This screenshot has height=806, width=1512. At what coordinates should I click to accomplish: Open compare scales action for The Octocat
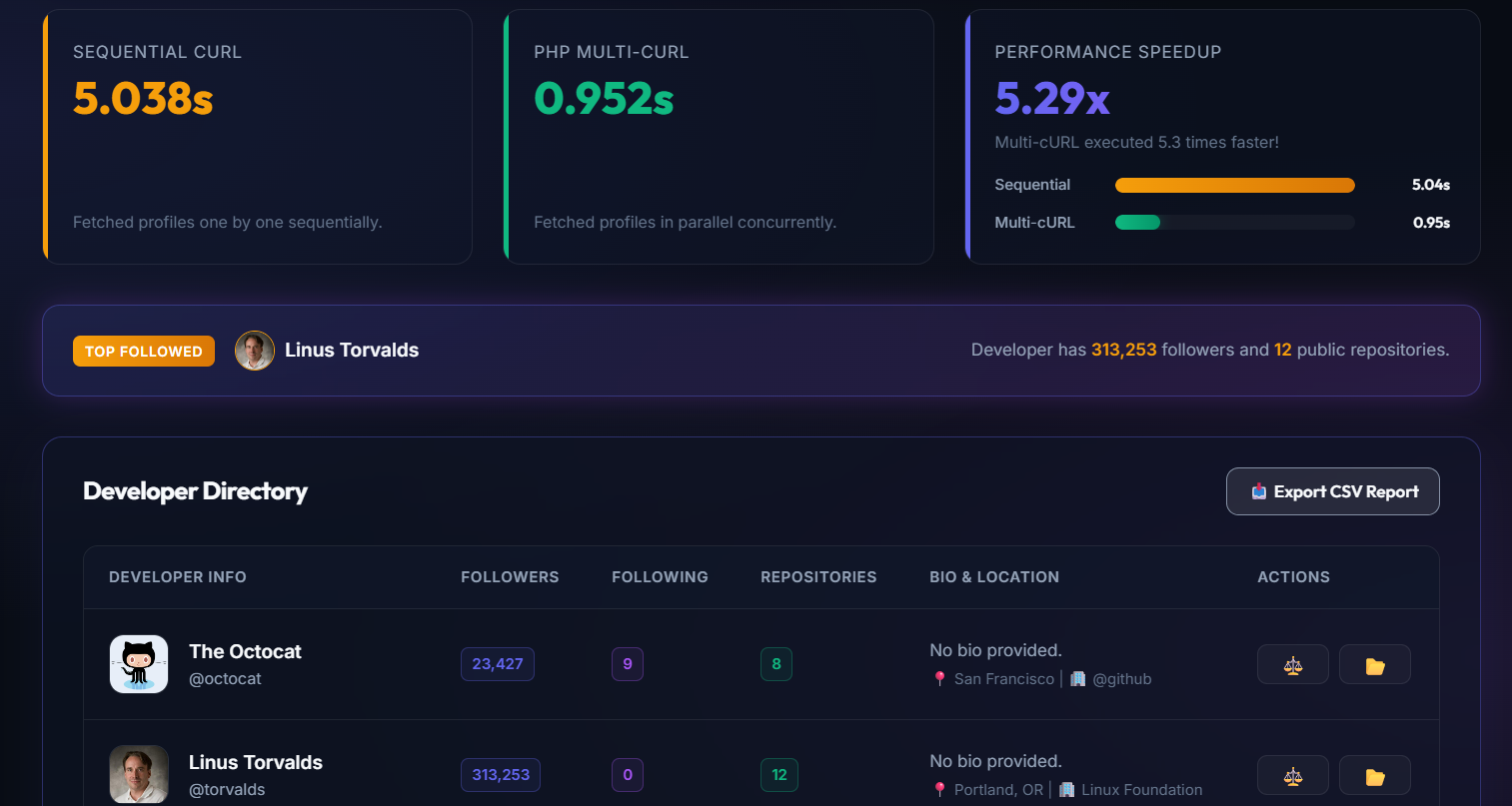tap(1293, 664)
